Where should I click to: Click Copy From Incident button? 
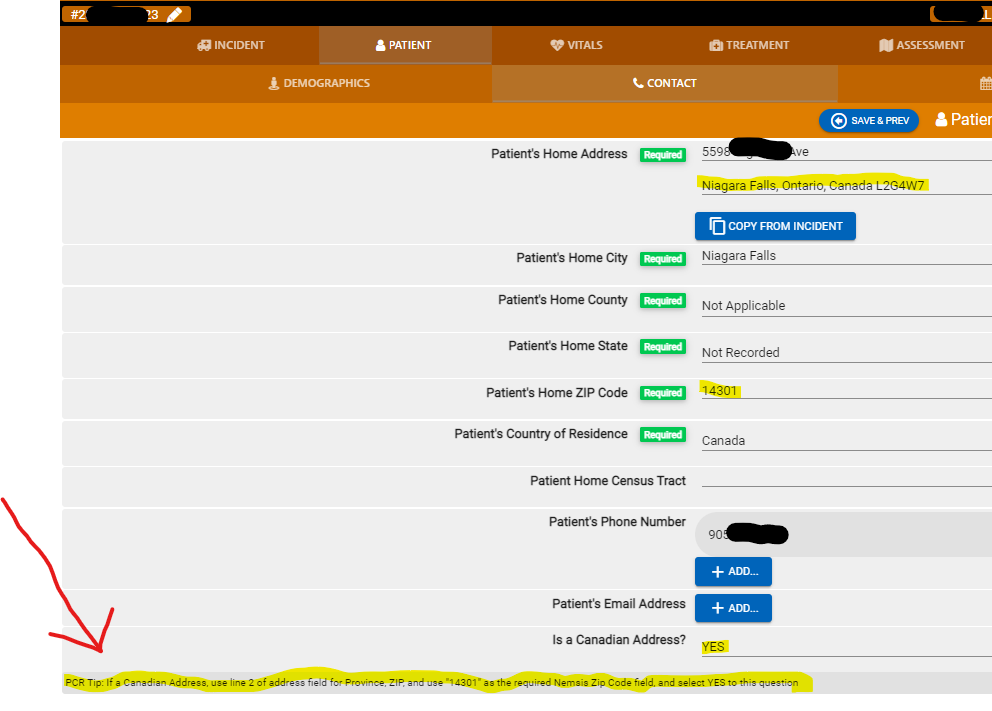775,226
